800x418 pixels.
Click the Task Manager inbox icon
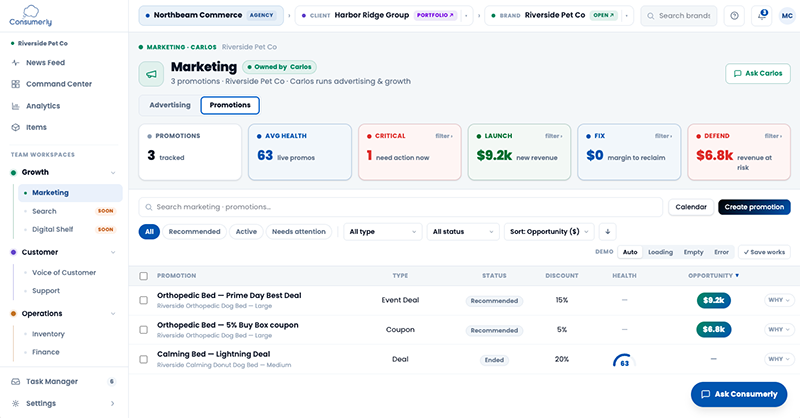(x=15, y=382)
